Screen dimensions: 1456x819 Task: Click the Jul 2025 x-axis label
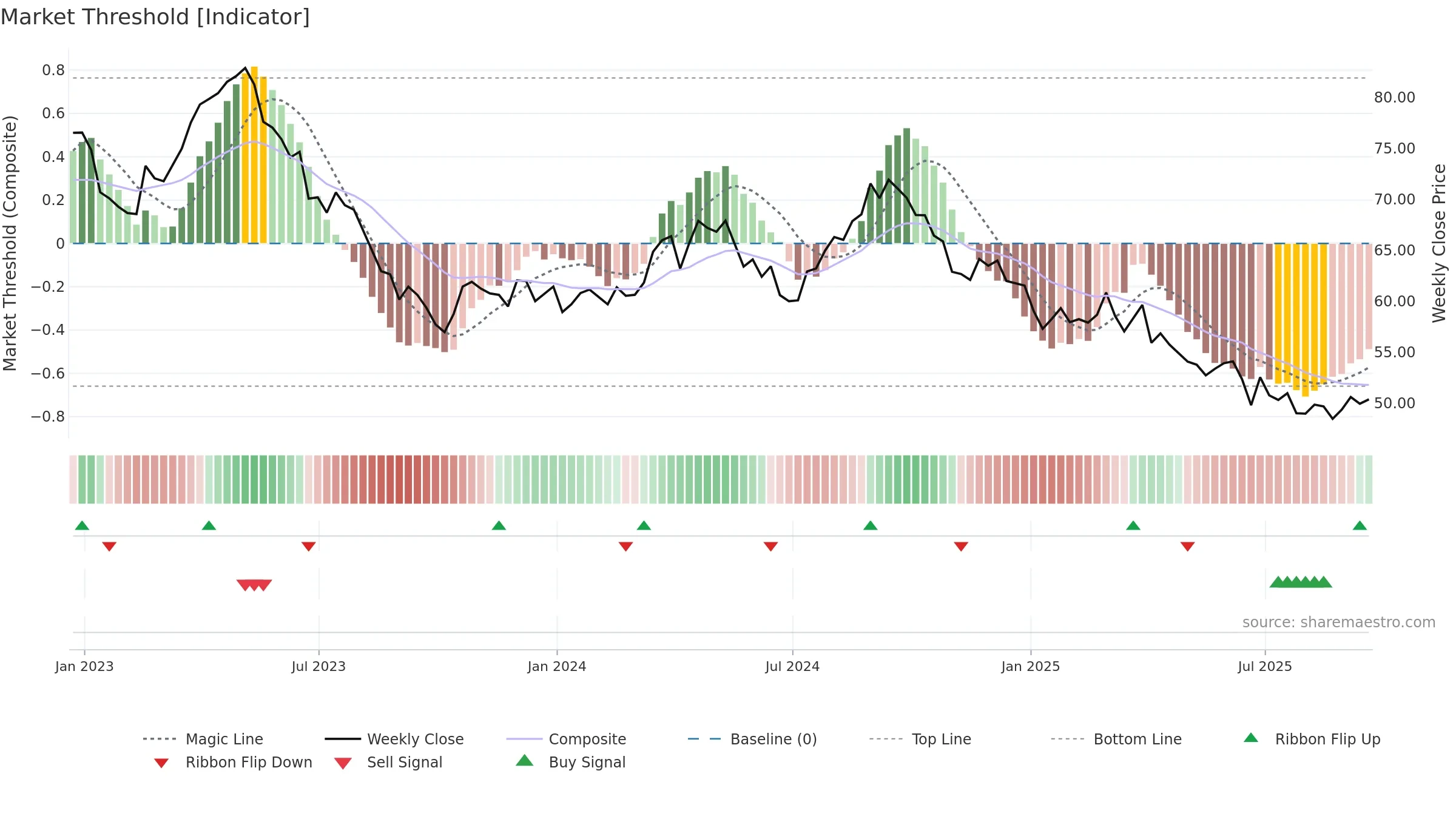click(x=1265, y=666)
